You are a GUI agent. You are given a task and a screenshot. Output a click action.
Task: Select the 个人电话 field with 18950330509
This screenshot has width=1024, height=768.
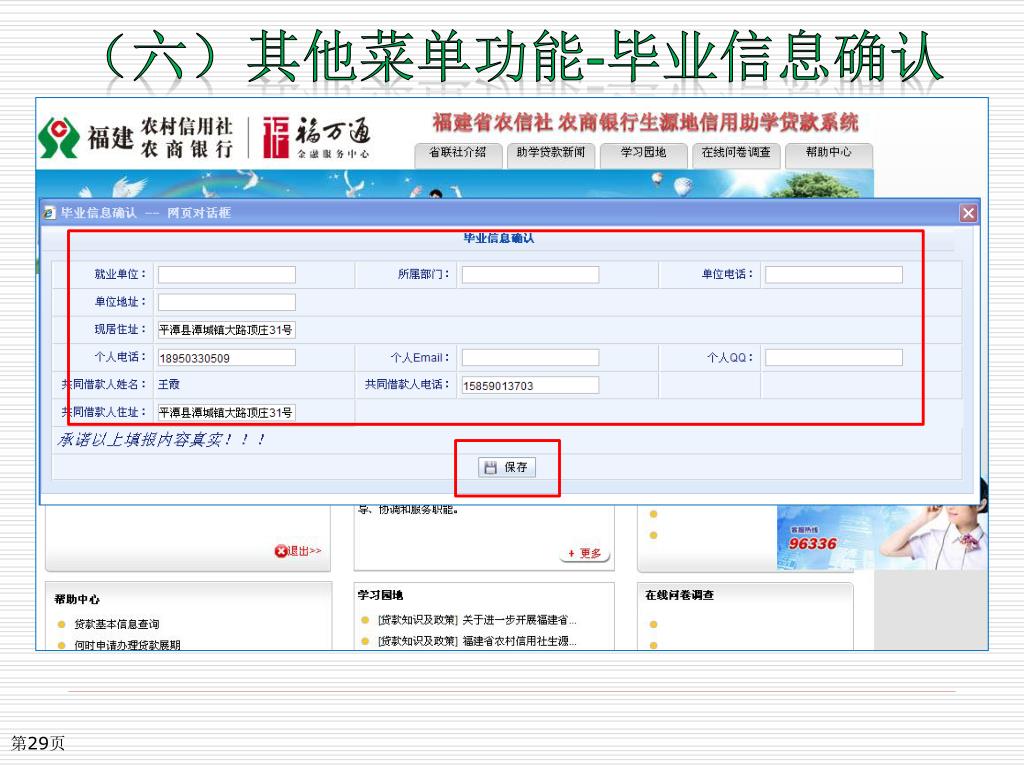coord(227,357)
